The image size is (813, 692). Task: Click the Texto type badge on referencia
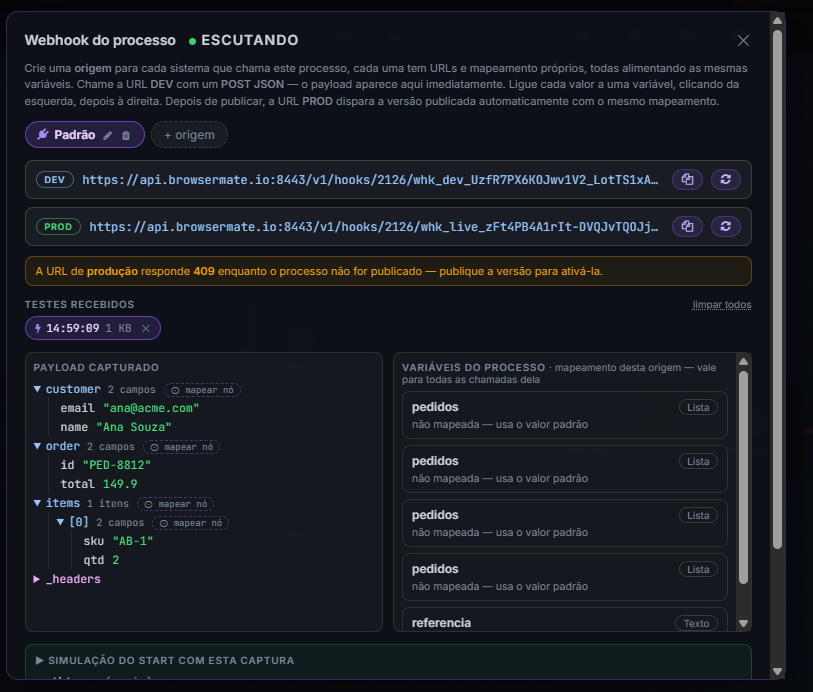point(696,623)
